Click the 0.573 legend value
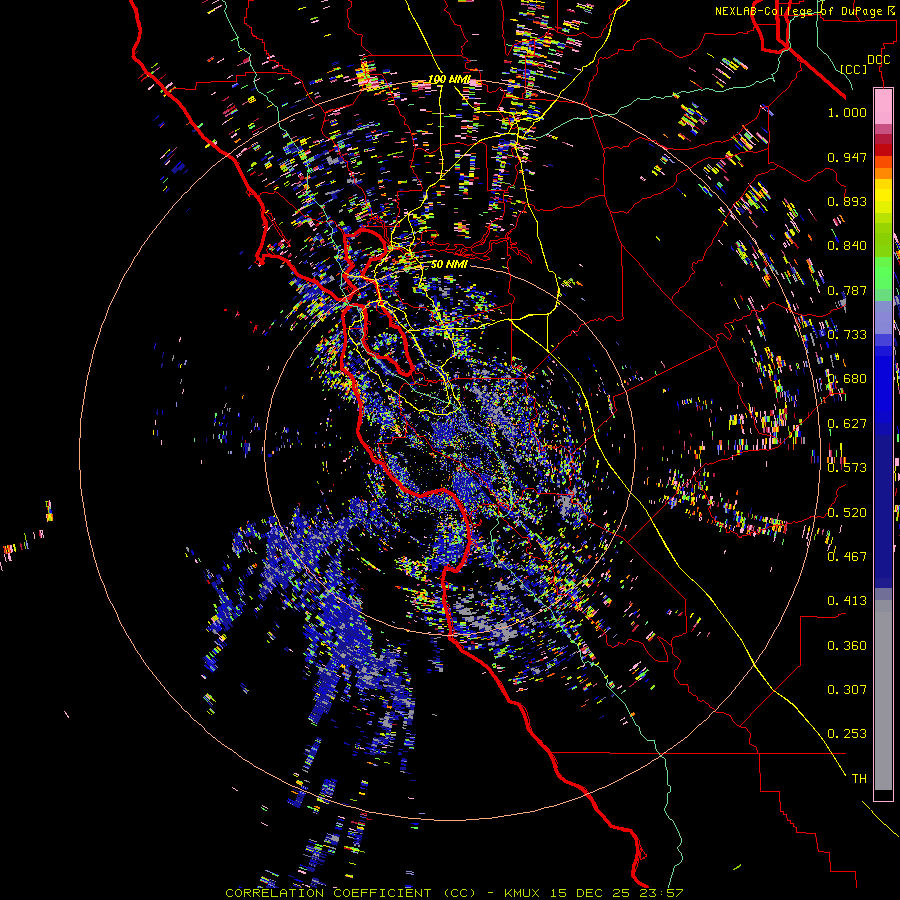The image size is (900, 900). (847, 468)
